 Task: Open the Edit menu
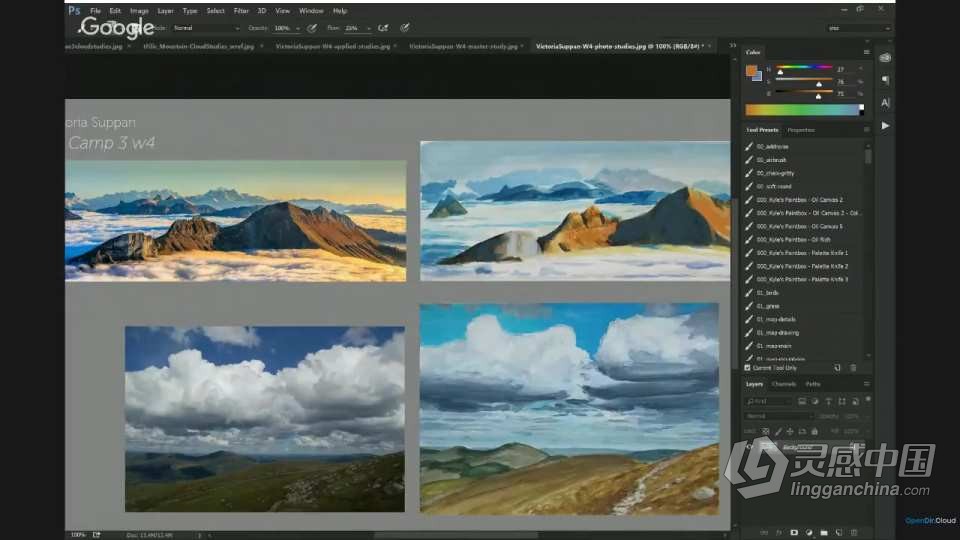tap(115, 11)
